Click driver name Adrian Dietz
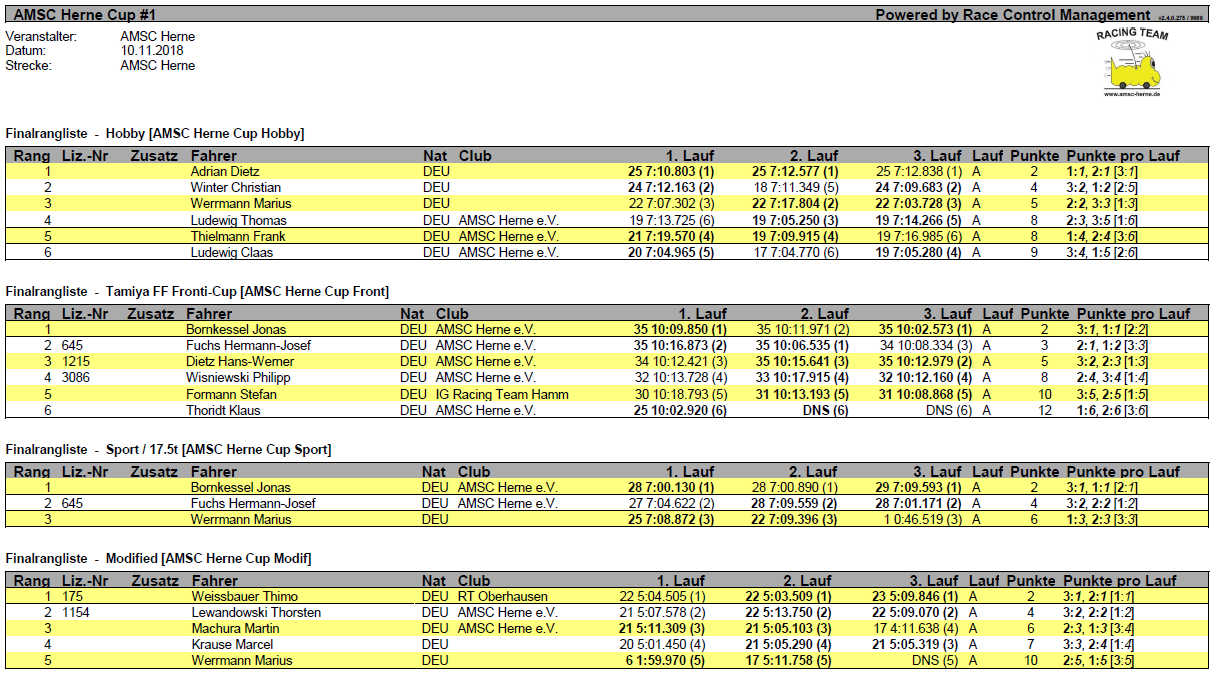1216x676 pixels. click(x=225, y=172)
